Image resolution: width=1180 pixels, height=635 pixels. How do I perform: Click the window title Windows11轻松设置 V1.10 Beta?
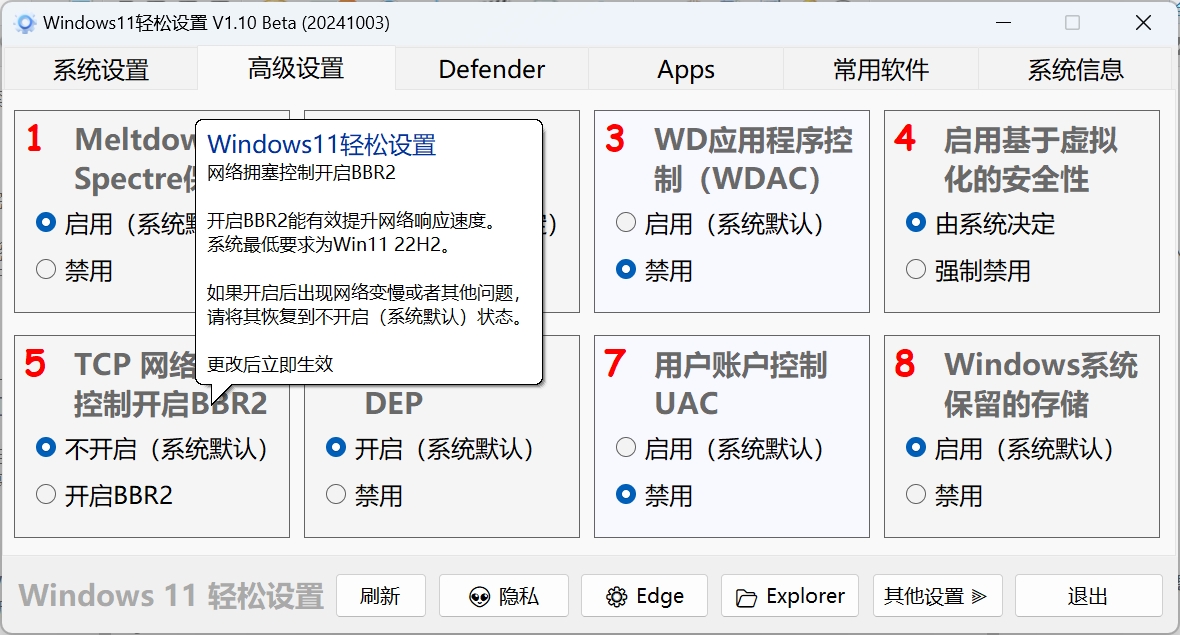coord(216,23)
